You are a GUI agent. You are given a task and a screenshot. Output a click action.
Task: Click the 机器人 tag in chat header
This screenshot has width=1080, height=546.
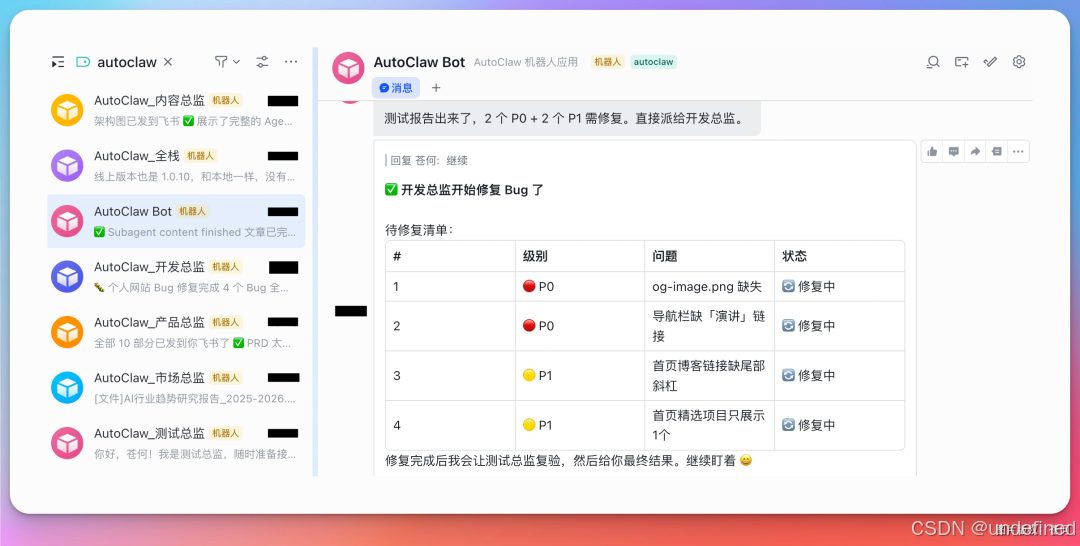tap(607, 62)
